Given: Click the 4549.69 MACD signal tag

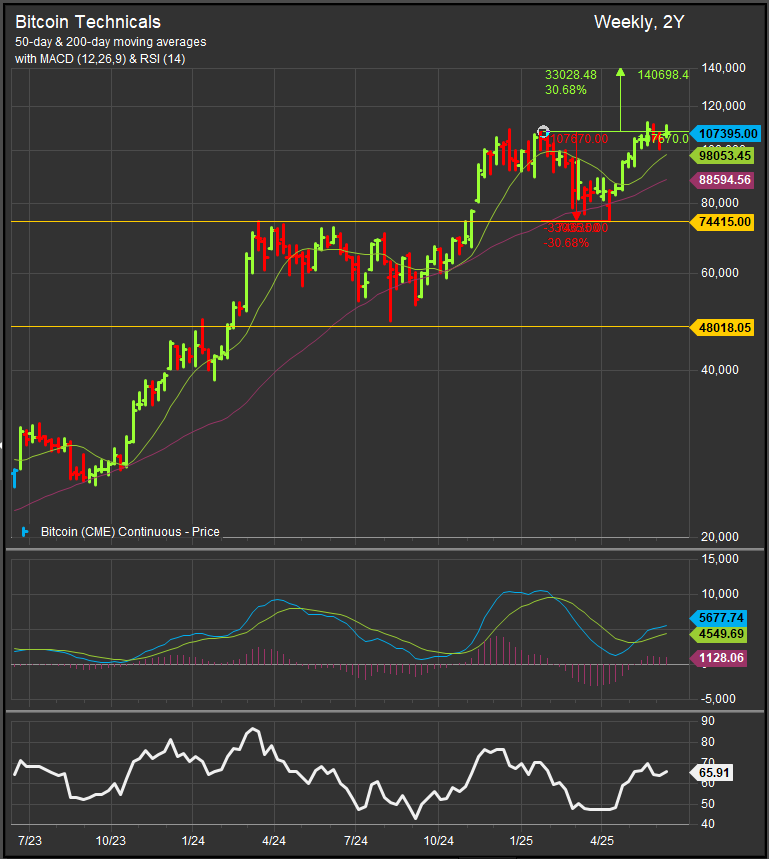Looking at the screenshot, I should tap(719, 634).
